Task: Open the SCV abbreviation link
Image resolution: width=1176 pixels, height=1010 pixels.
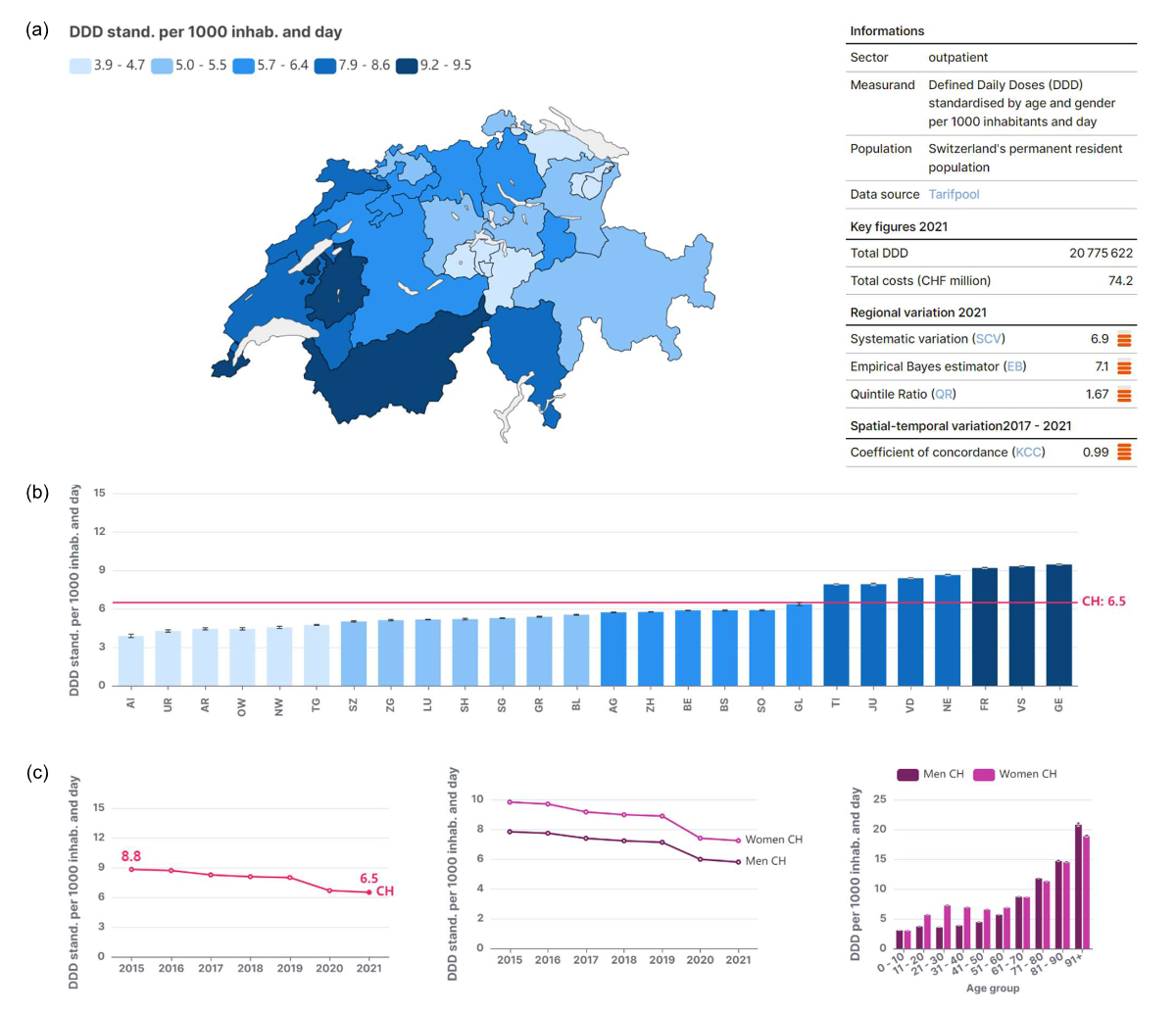Action: click(x=988, y=339)
